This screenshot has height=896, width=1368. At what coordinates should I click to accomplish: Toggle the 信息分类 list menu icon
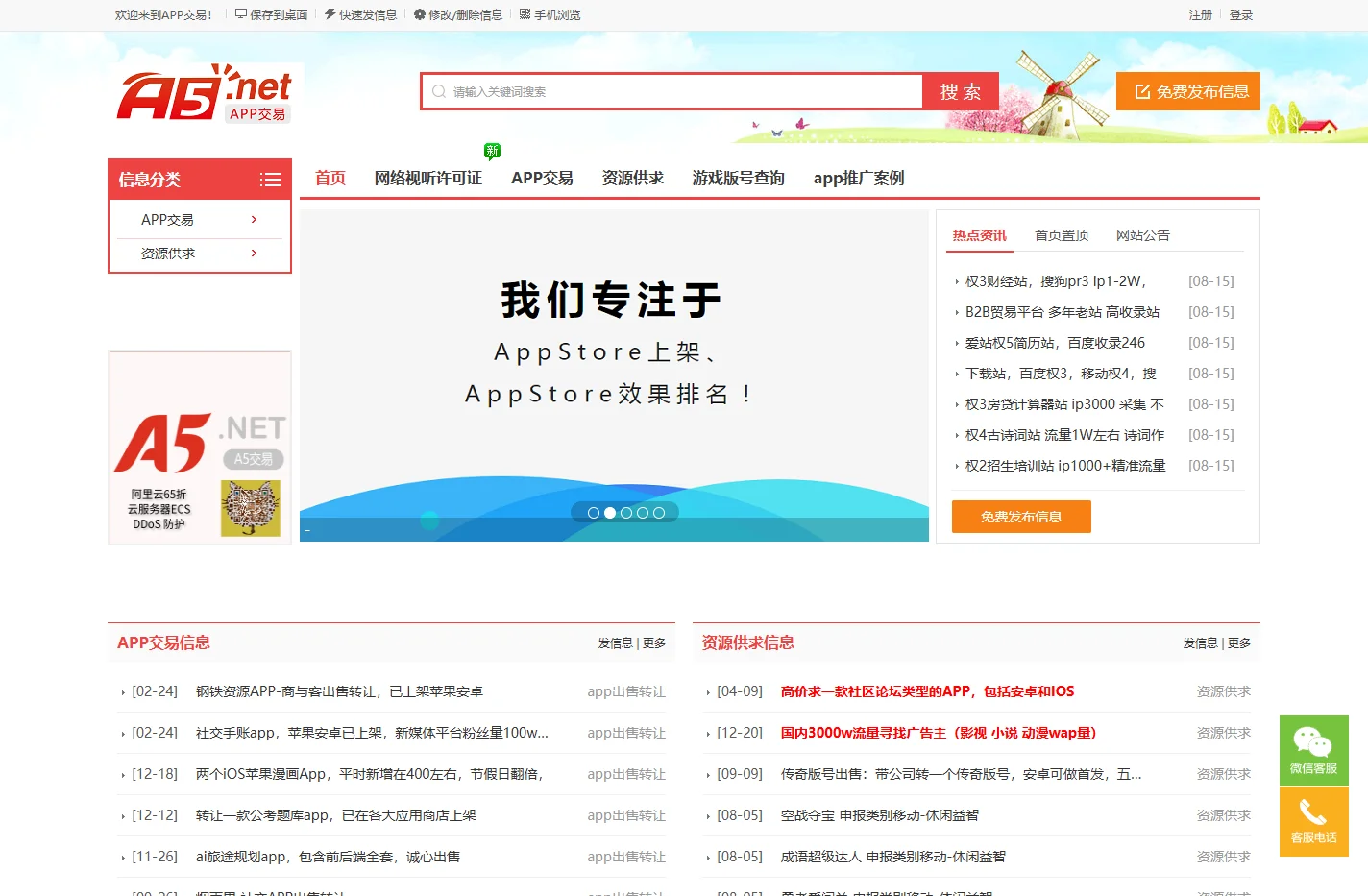coord(270,180)
